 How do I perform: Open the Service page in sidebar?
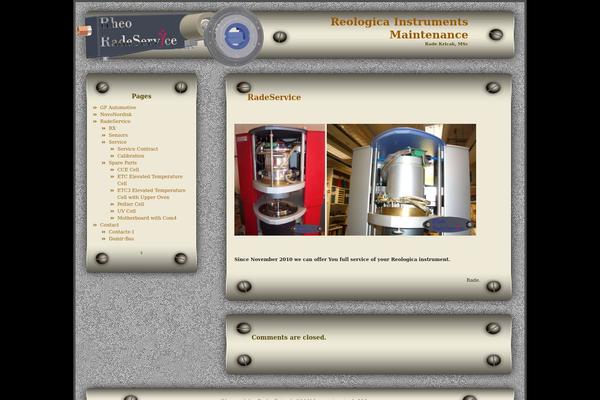117,142
